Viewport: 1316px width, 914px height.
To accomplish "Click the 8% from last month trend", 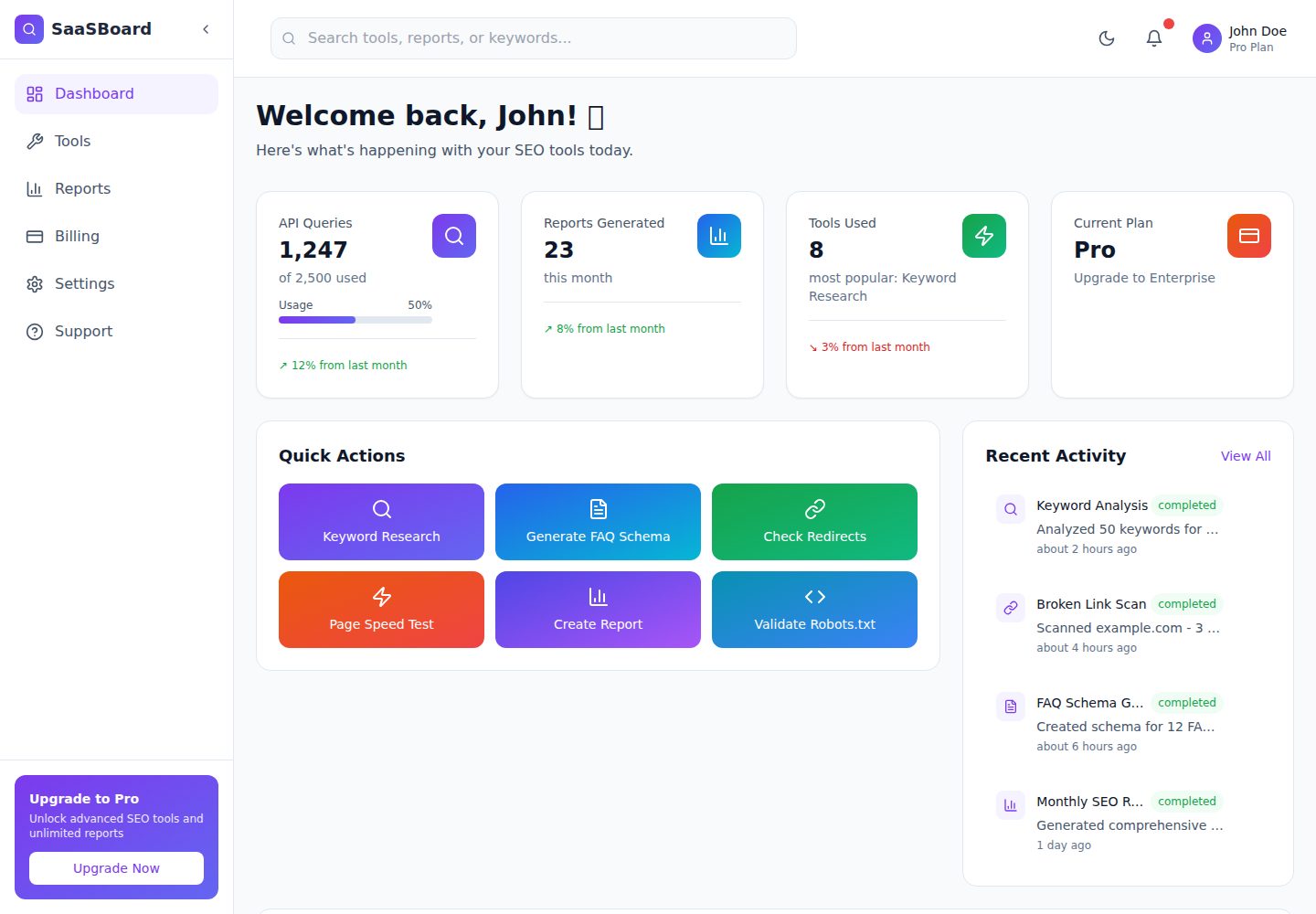I will tap(604, 329).
